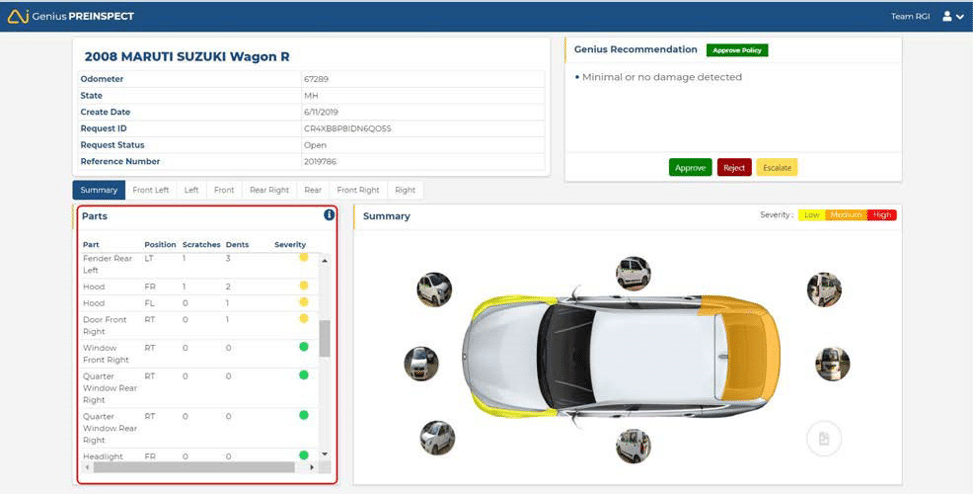Image resolution: width=973 pixels, height=494 pixels.
Task: Switch to the Front Right tab
Action: pyautogui.click(x=358, y=190)
